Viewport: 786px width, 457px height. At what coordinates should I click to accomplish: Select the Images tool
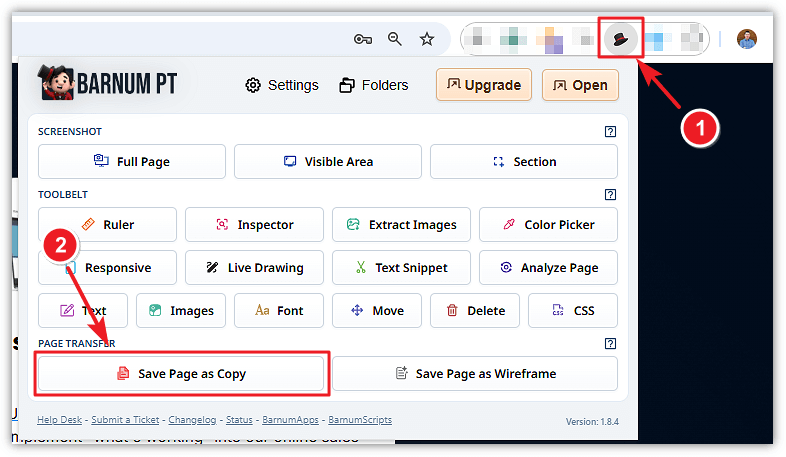coord(181,311)
